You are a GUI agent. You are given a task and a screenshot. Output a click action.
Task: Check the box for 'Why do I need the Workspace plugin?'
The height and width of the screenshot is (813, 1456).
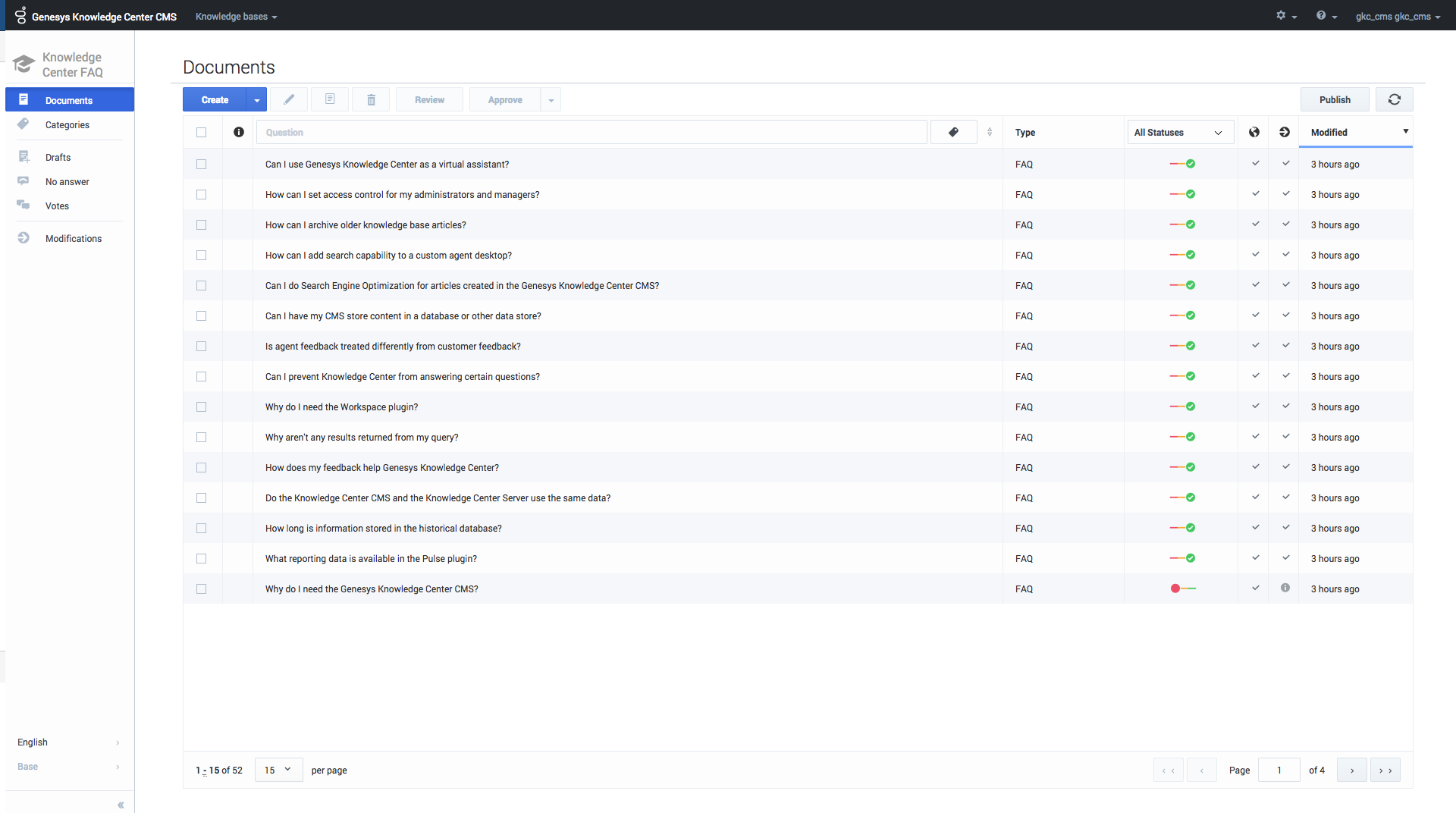(201, 407)
